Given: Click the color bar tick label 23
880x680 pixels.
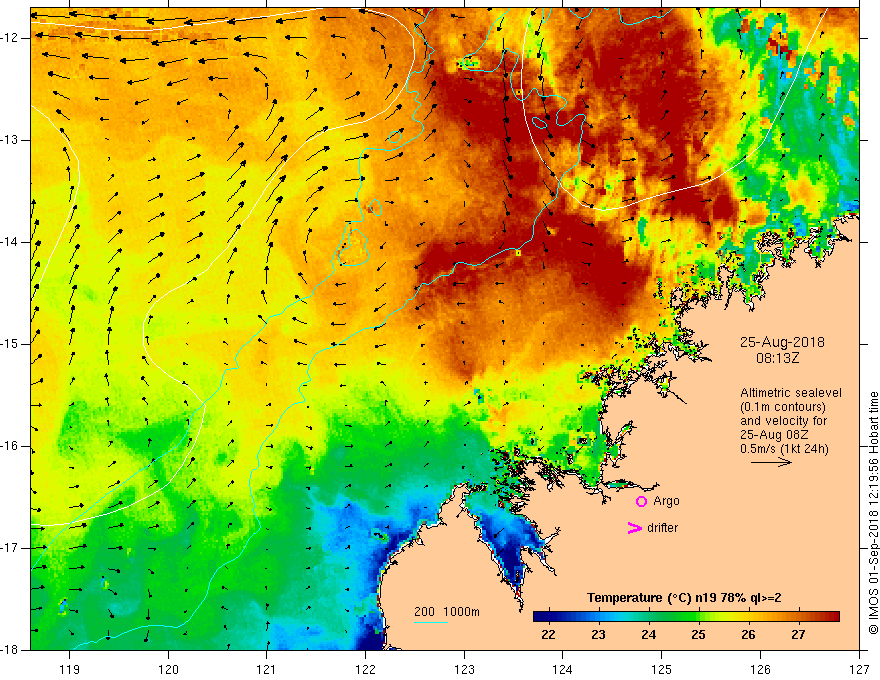Looking at the screenshot, I should click(598, 635).
